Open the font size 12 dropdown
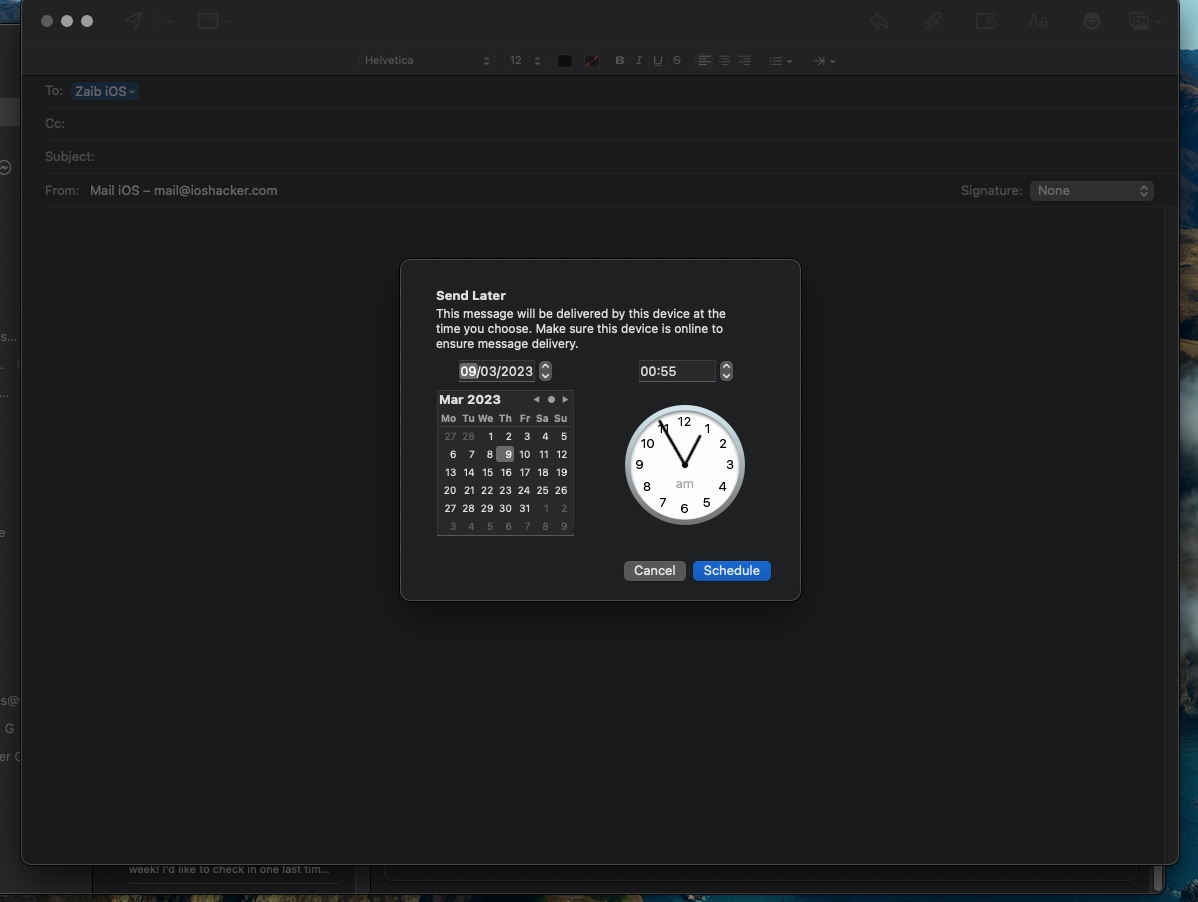 pyautogui.click(x=525, y=60)
